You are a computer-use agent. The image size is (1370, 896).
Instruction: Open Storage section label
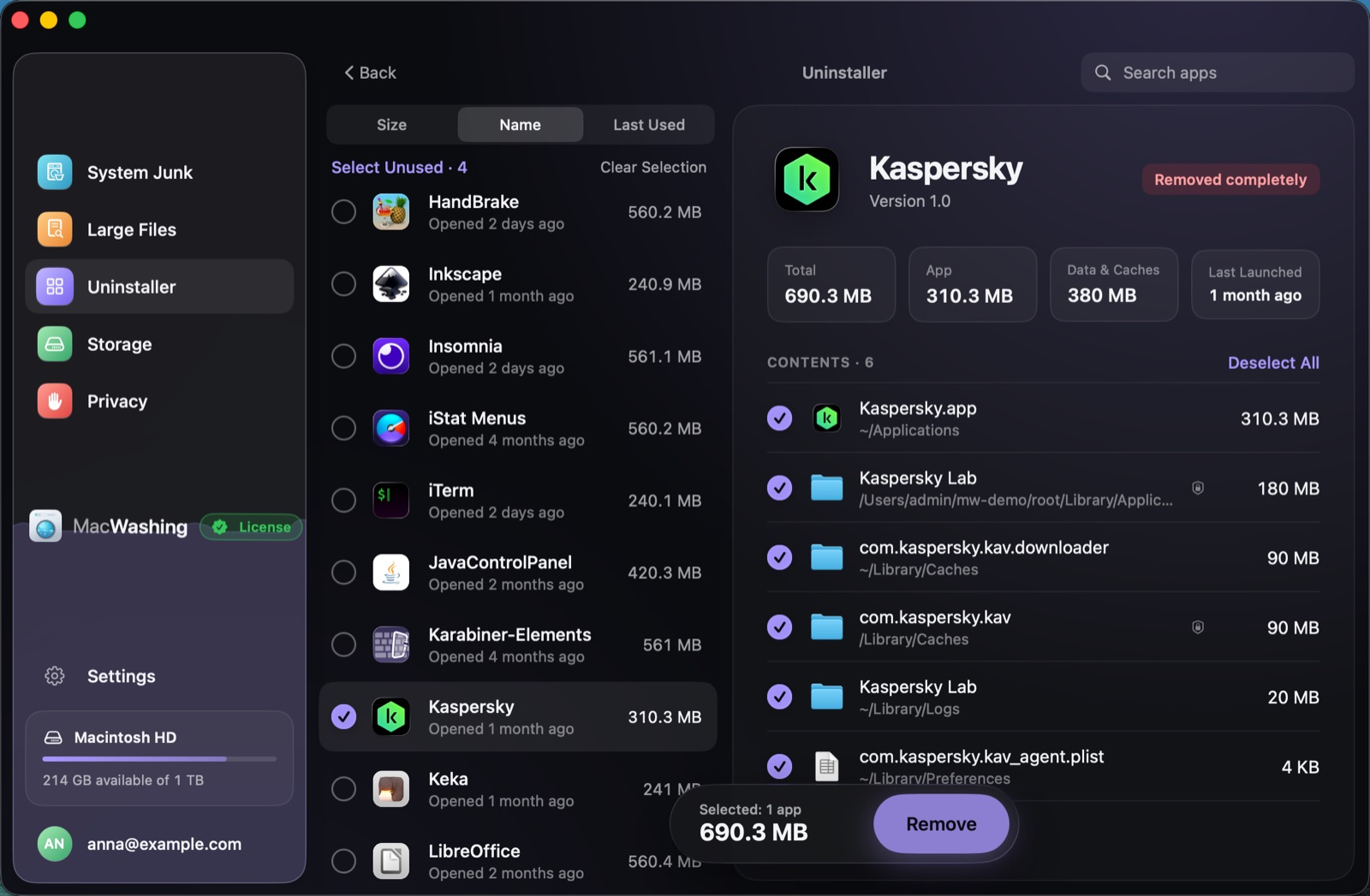[120, 344]
